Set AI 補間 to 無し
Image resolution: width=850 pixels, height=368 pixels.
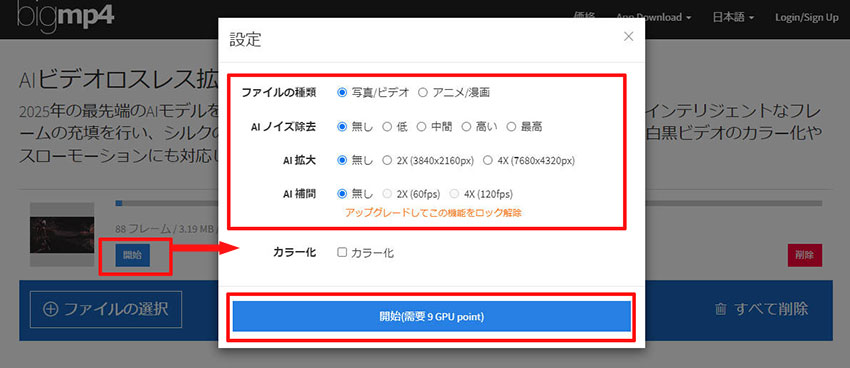[x=342, y=193]
